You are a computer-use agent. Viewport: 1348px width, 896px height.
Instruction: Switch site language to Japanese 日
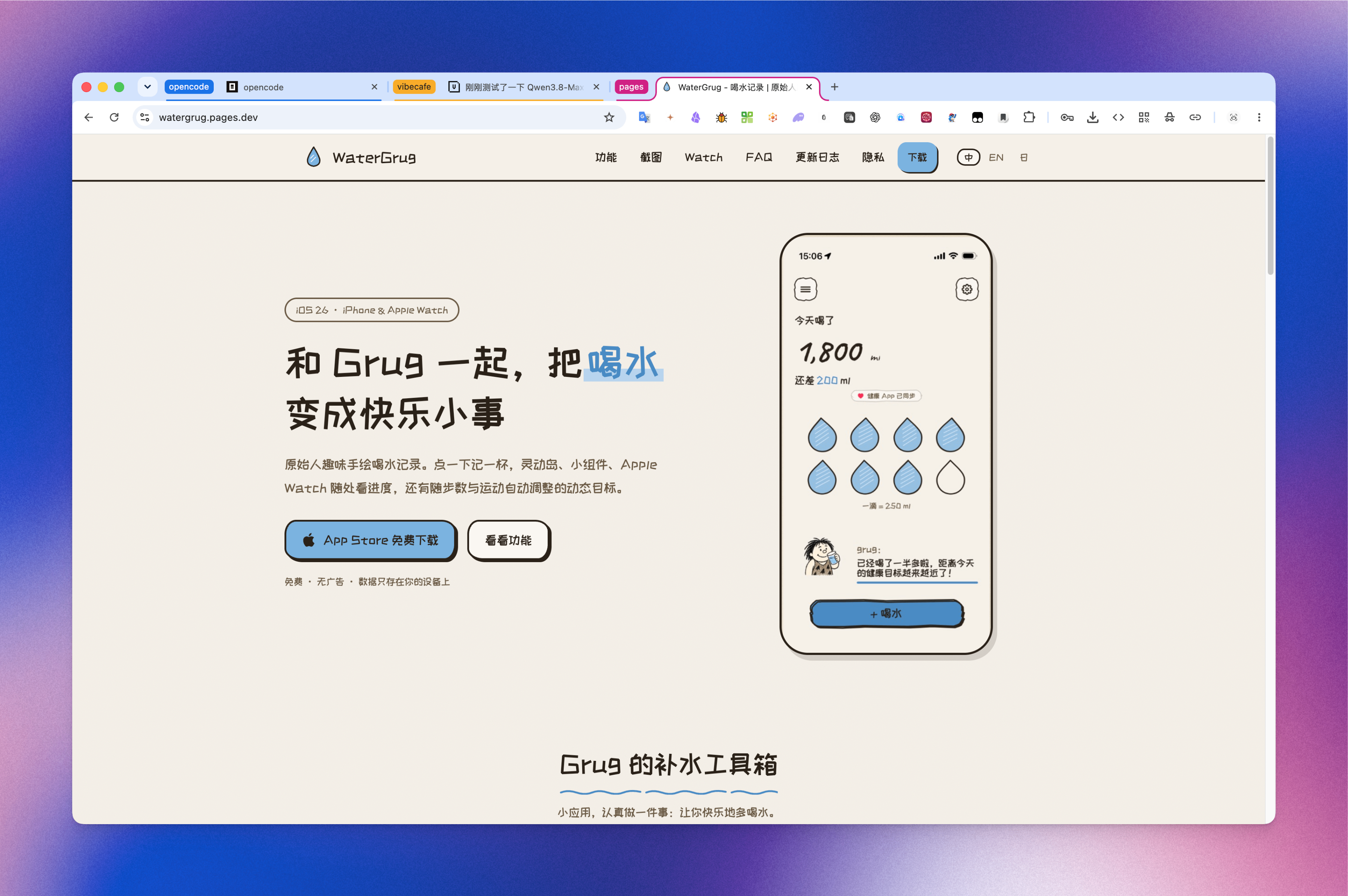1024,157
